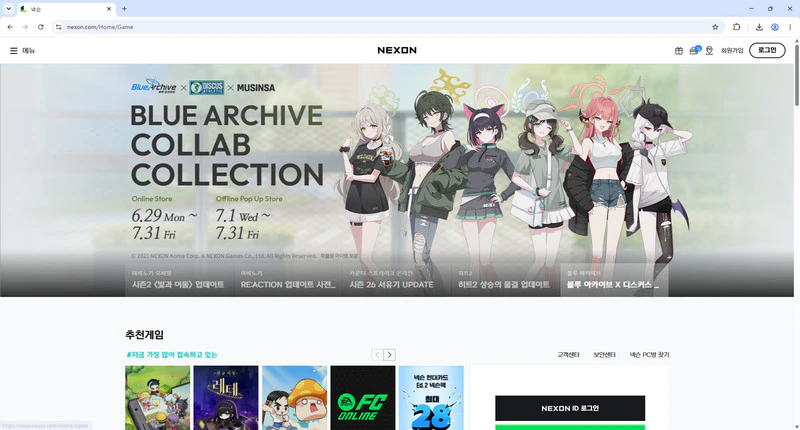Open the orange mushroom game thumbnail
Image resolution: width=800 pixels, height=430 pixels.
pos(294,397)
